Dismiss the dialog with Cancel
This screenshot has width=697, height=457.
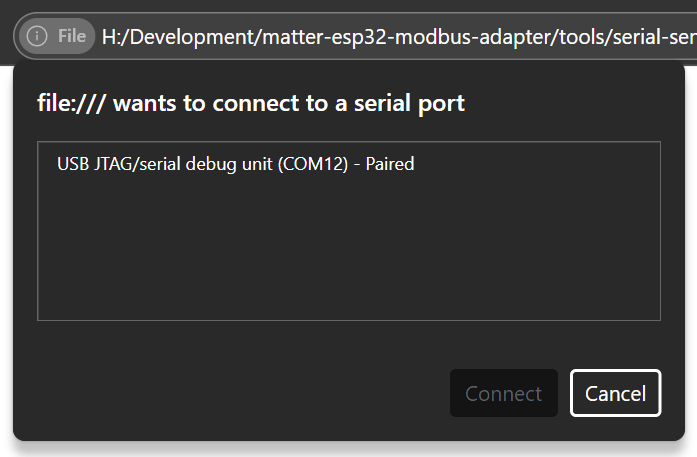click(x=615, y=393)
